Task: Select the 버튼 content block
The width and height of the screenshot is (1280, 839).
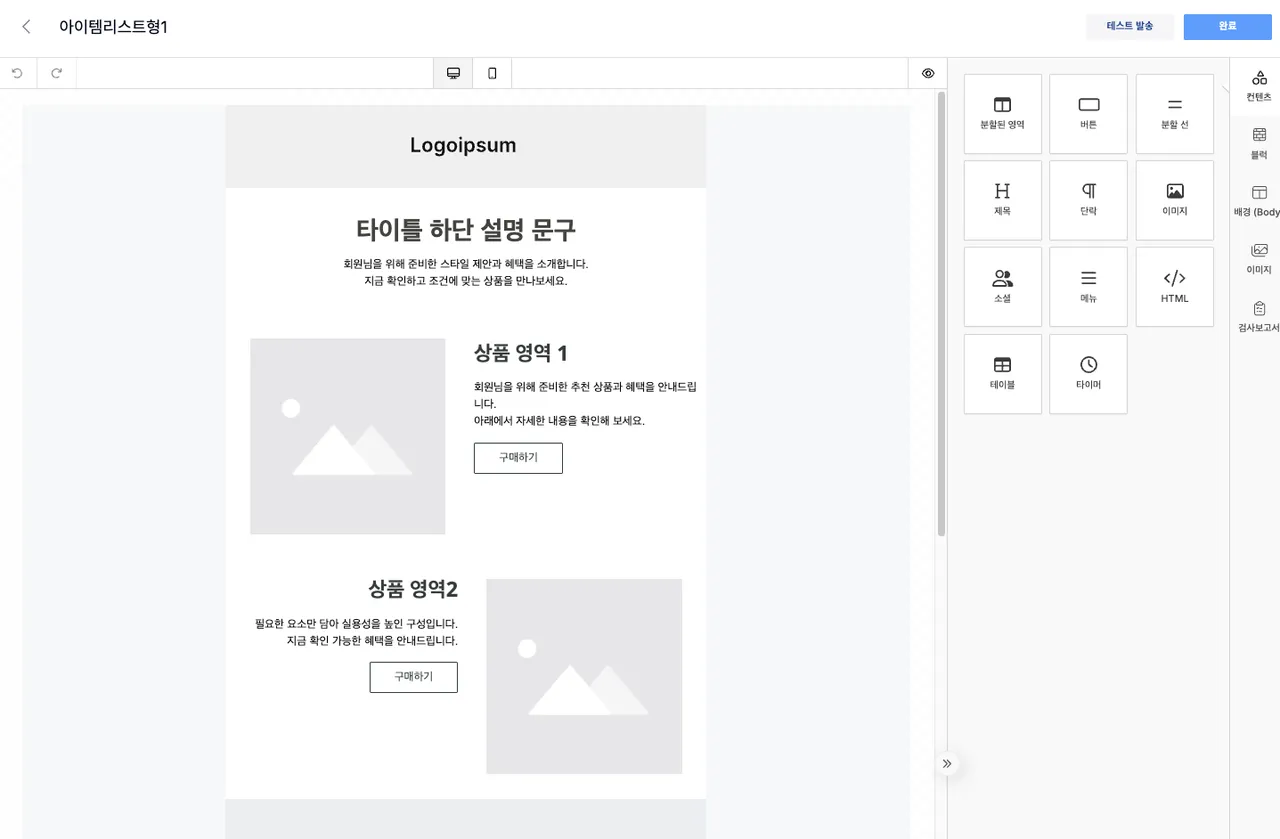Action: pyautogui.click(x=1088, y=113)
